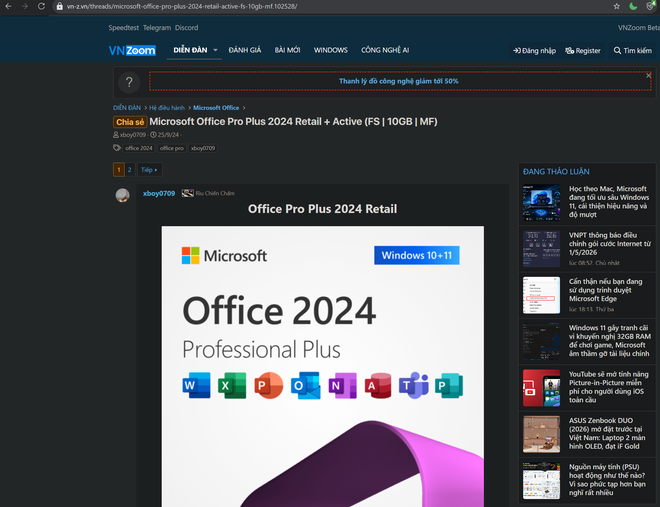The height and width of the screenshot is (507, 660).
Task: Click the Publisher icon in Office image
Action: [449, 385]
